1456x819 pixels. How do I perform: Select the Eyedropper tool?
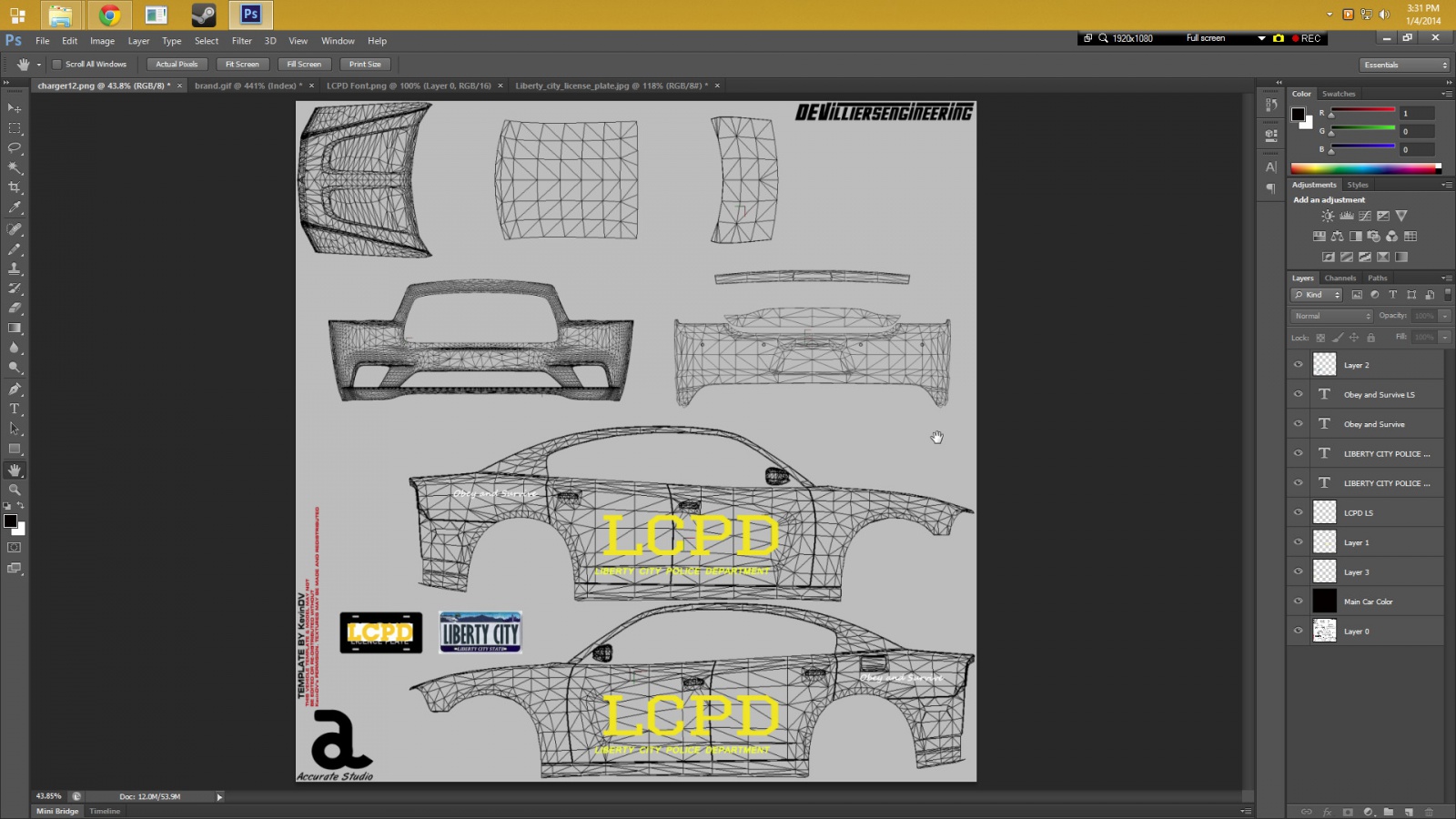(x=15, y=208)
